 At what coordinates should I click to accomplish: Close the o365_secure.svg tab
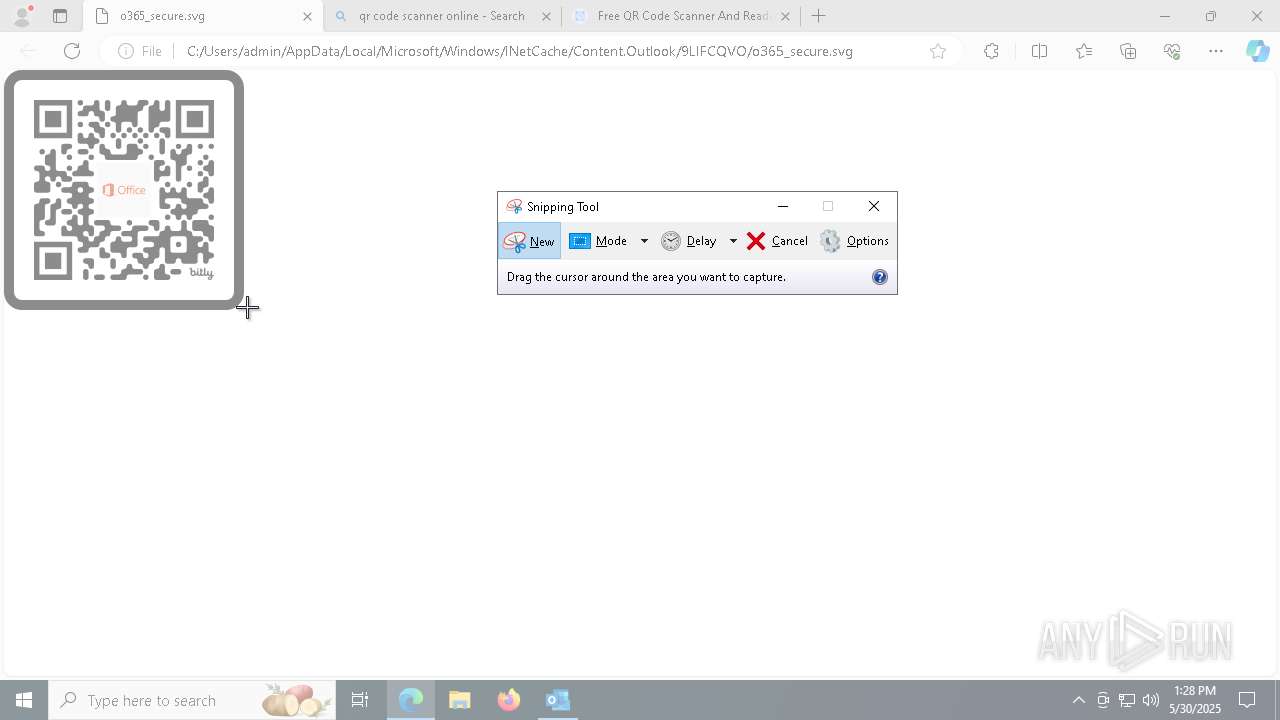pyautogui.click(x=307, y=16)
